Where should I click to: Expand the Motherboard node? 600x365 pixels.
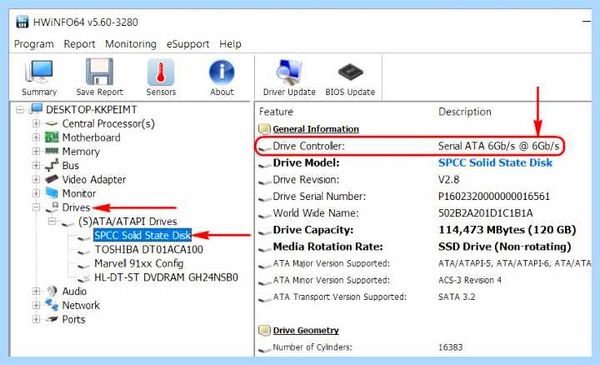[x=36, y=137]
